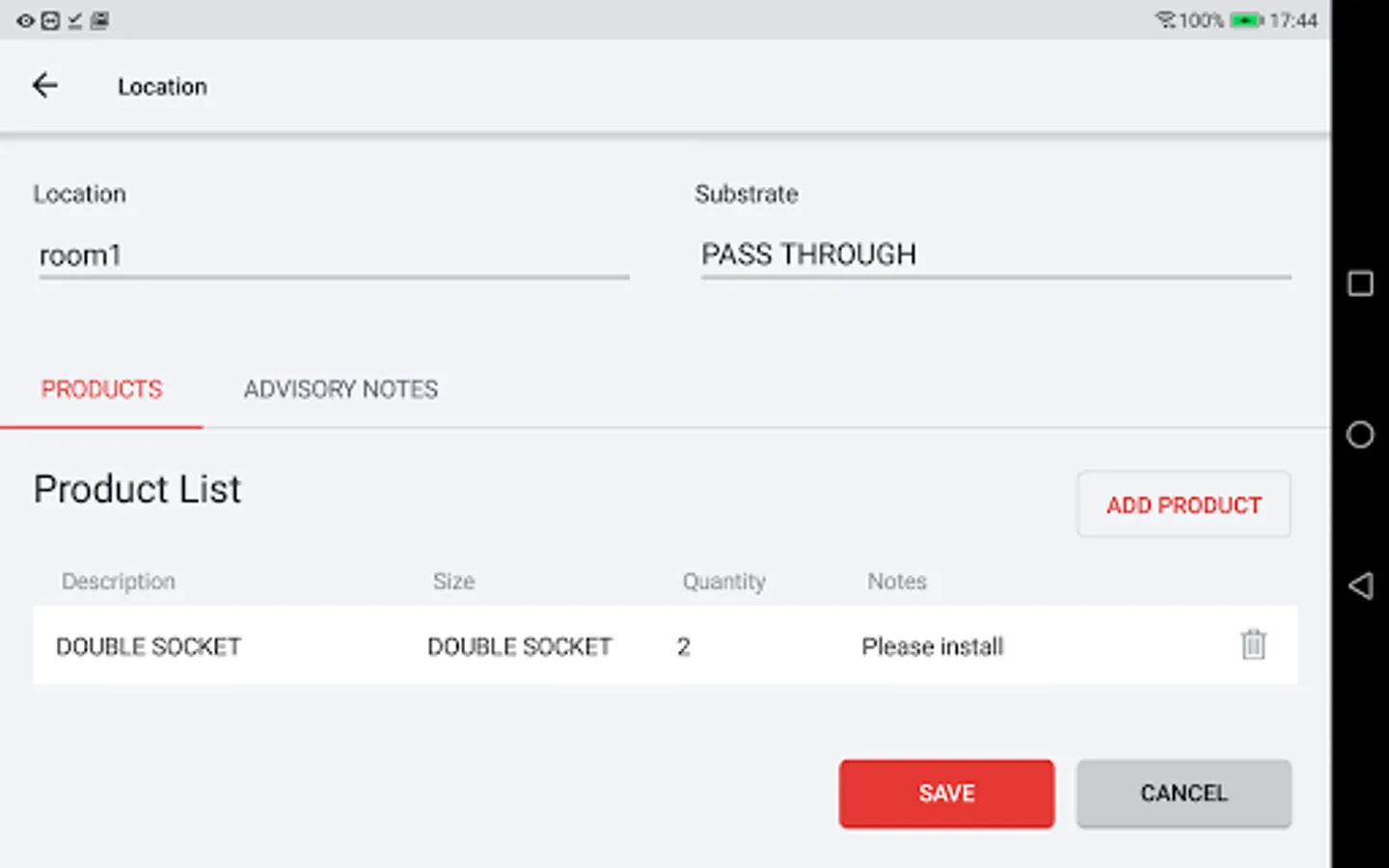Tap the Please install note text
The image size is (1389, 868).
coord(932,646)
